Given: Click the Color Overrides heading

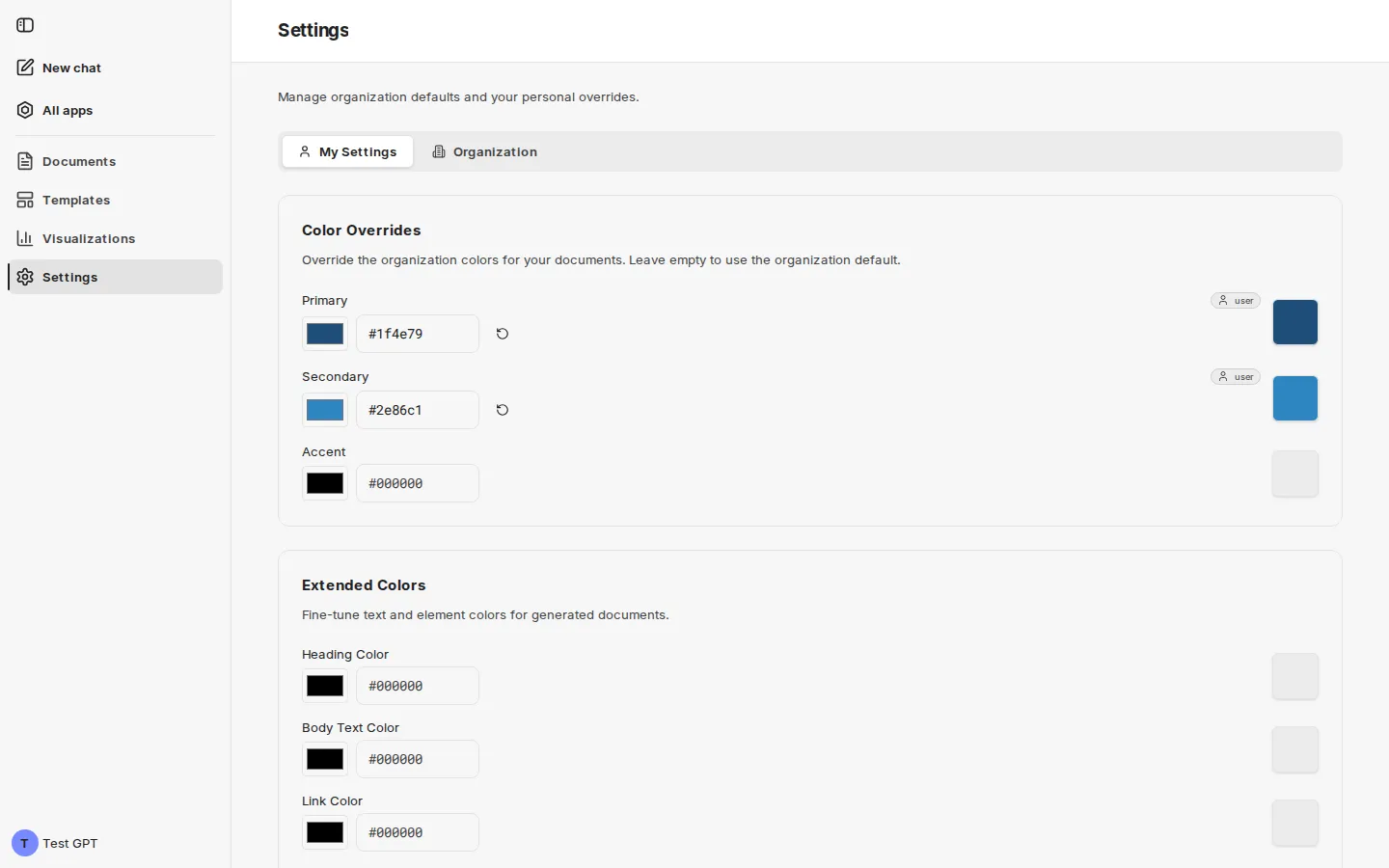Looking at the screenshot, I should click(362, 231).
